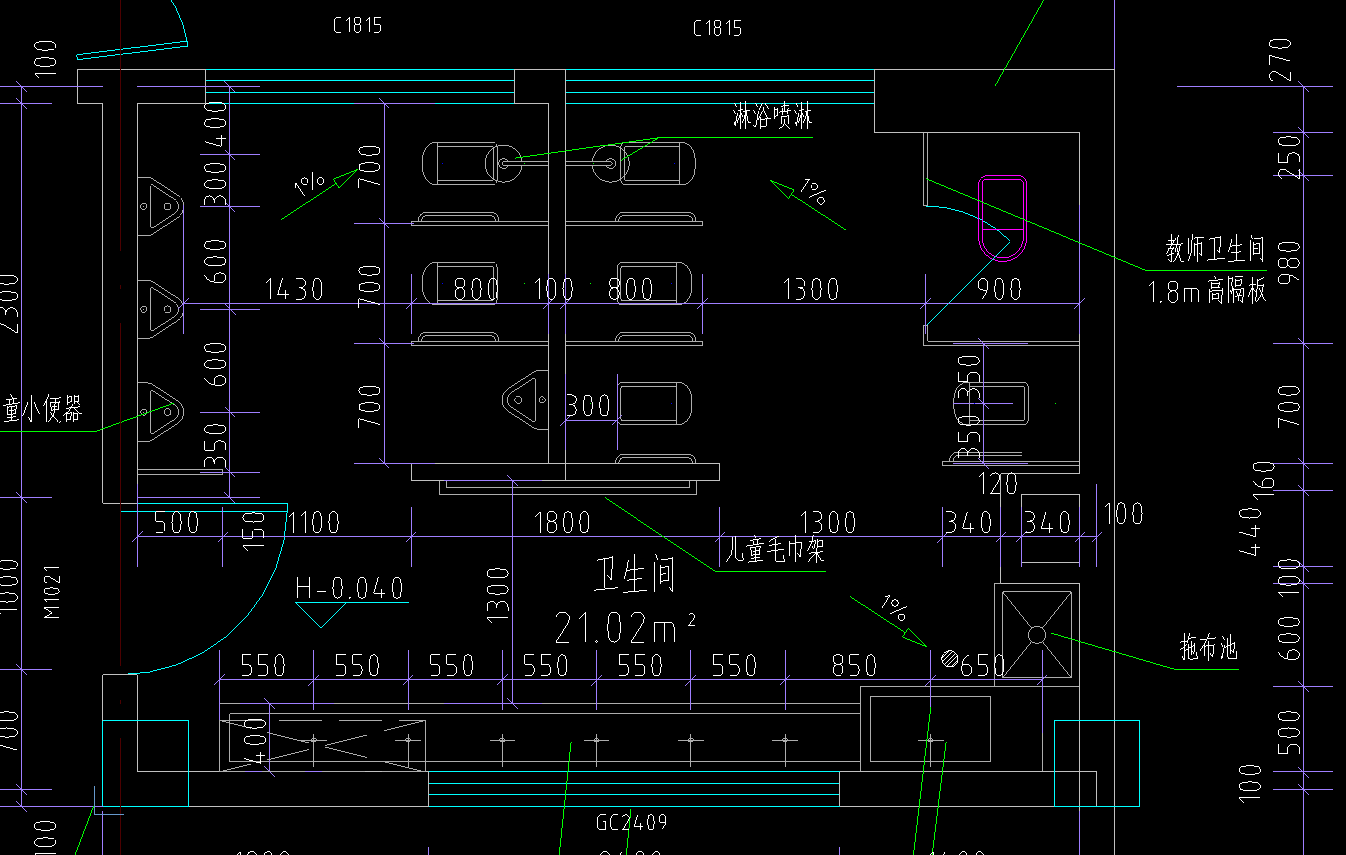This screenshot has width=1346, height=855.
Task: Select the 童小便器 leader label
Action: [x=42, y=409]
